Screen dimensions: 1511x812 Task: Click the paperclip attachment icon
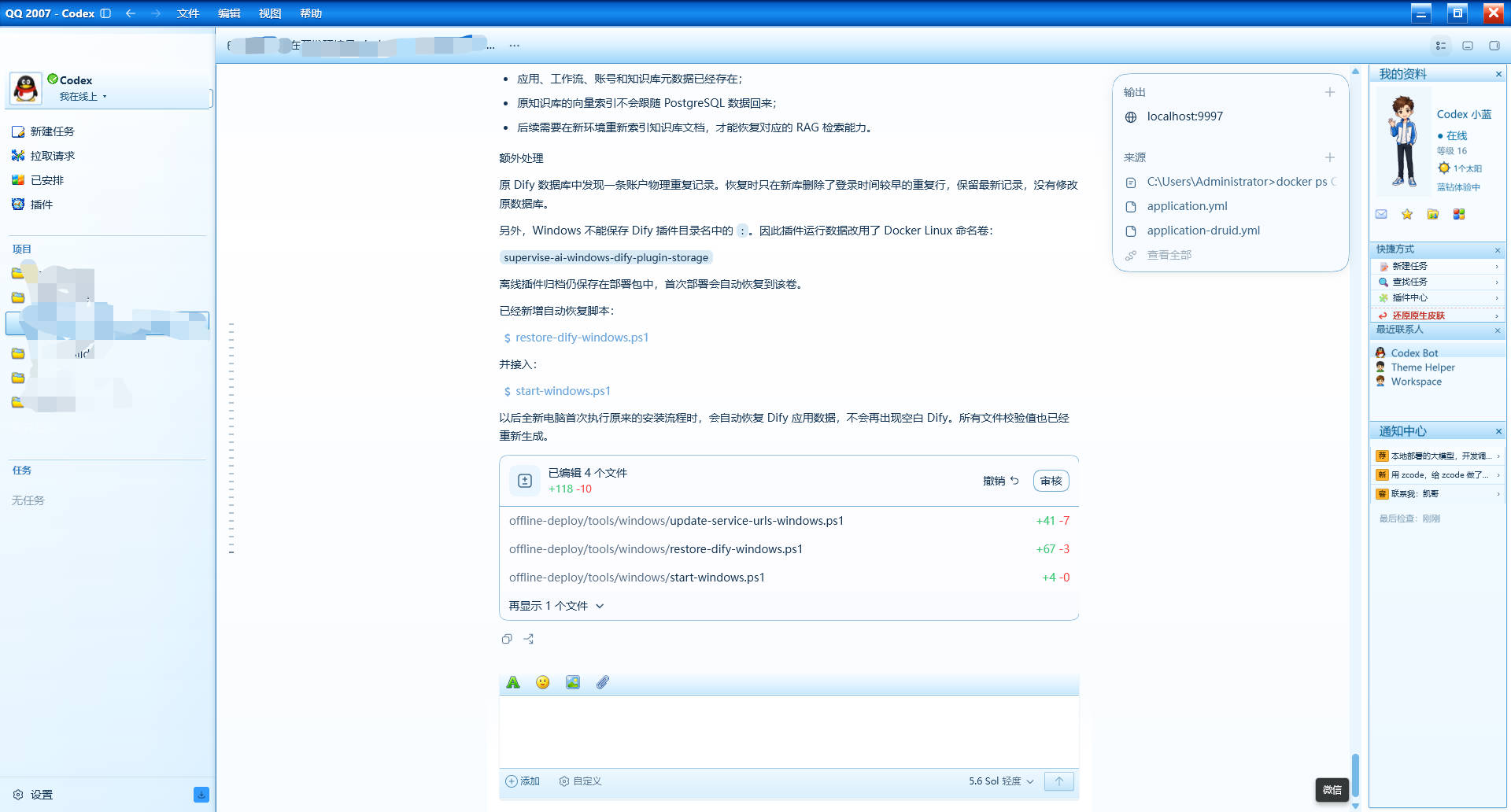pos(603,682)
